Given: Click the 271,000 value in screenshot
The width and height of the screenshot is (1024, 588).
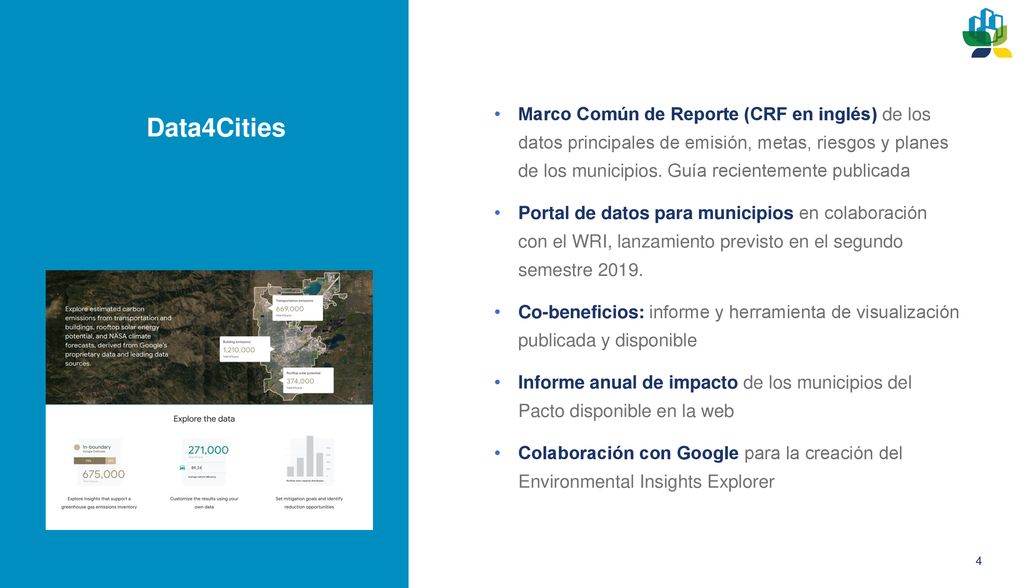Looking at the screenshot, I should pos(208,450).
